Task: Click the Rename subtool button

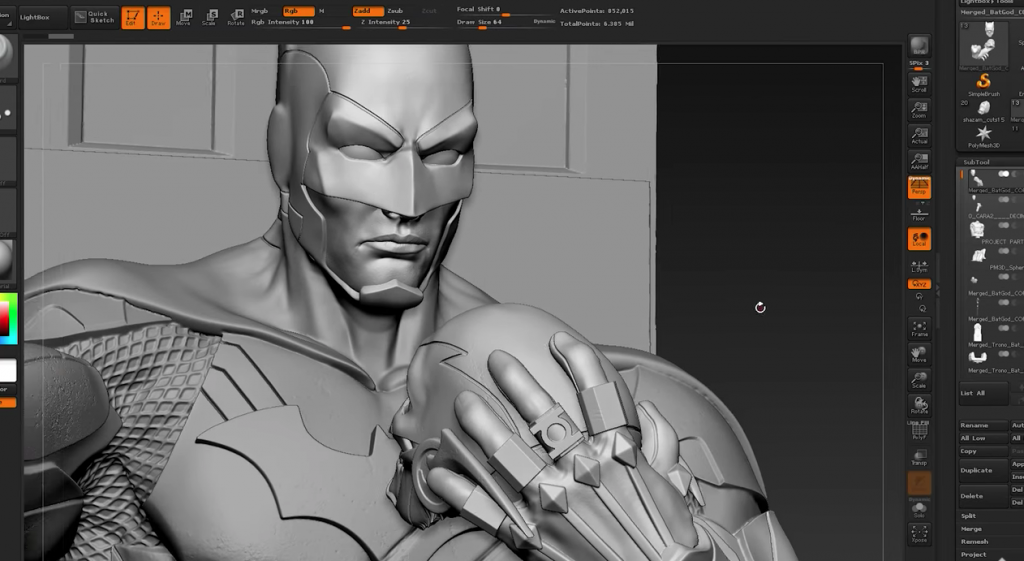Action: click(983, 425)
